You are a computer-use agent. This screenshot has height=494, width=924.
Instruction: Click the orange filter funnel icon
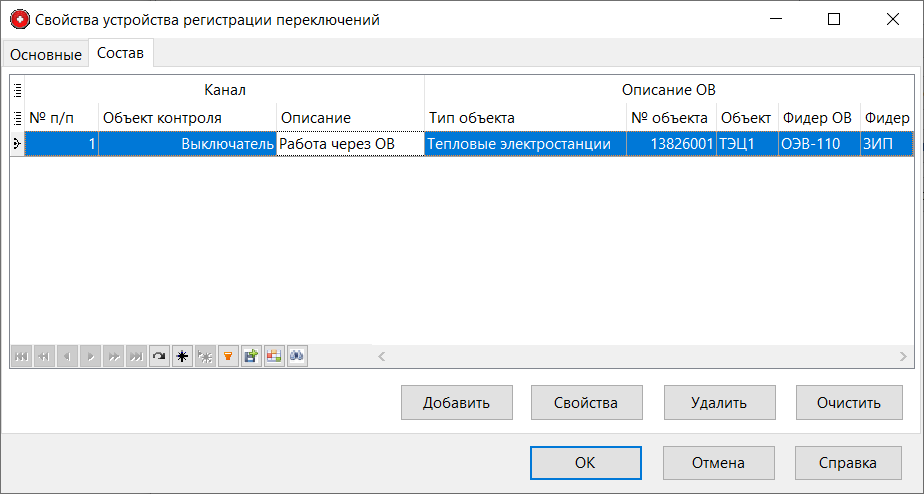[227, 356]
